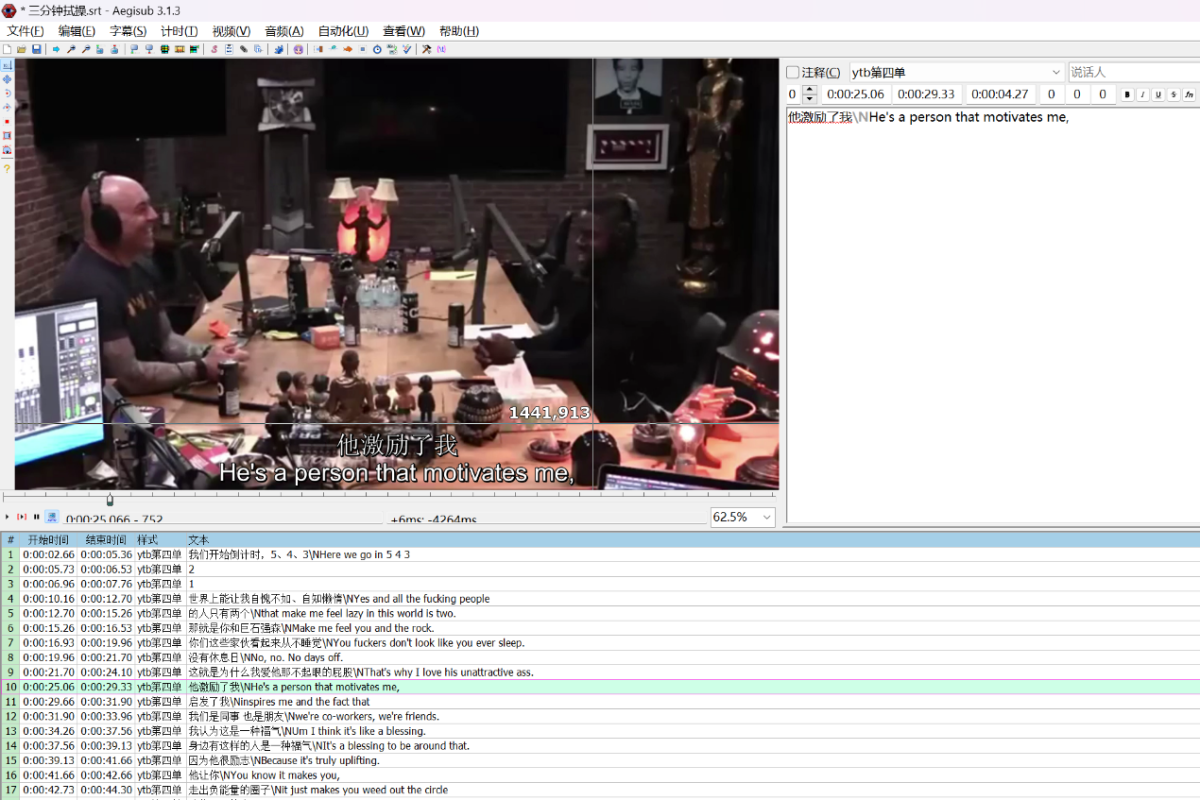Open the 自动化(U) menu
Viewport: 1200px width, 800px height.
[x=343, y=31]
